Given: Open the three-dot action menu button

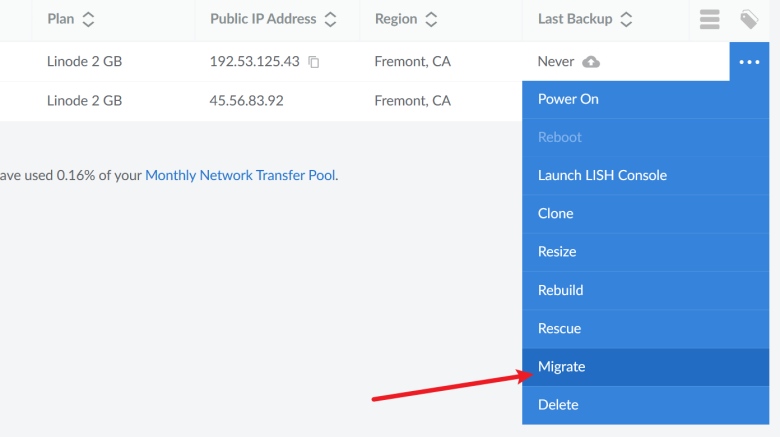Looking at the screenshot, I should tap(749, 62).
